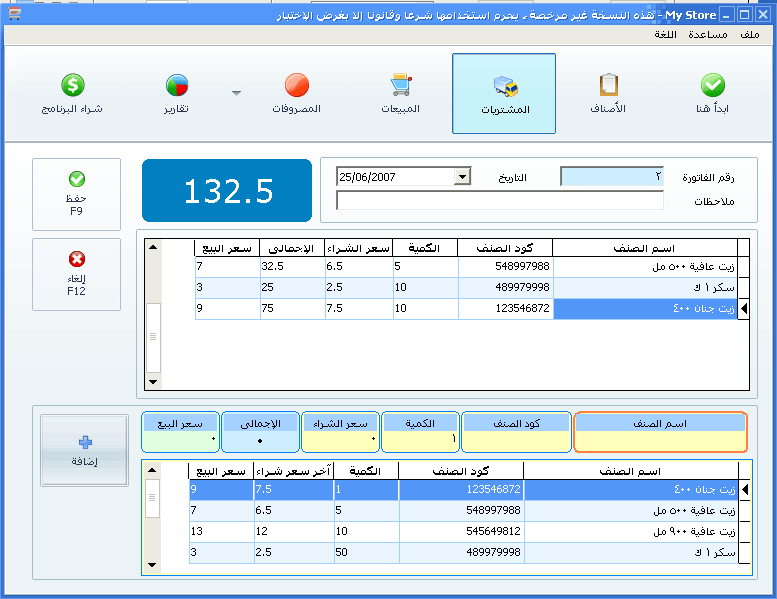Click the حفظ F9 save button label
Screen dimensions: 777x599
[x=76, y=205]
